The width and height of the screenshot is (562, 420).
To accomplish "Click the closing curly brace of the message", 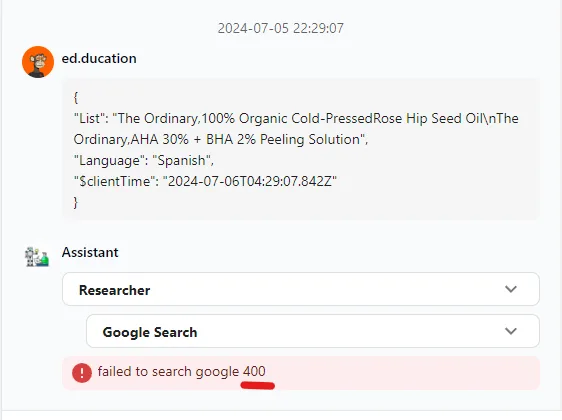I will pyautogui.click(x=76, y=202).
